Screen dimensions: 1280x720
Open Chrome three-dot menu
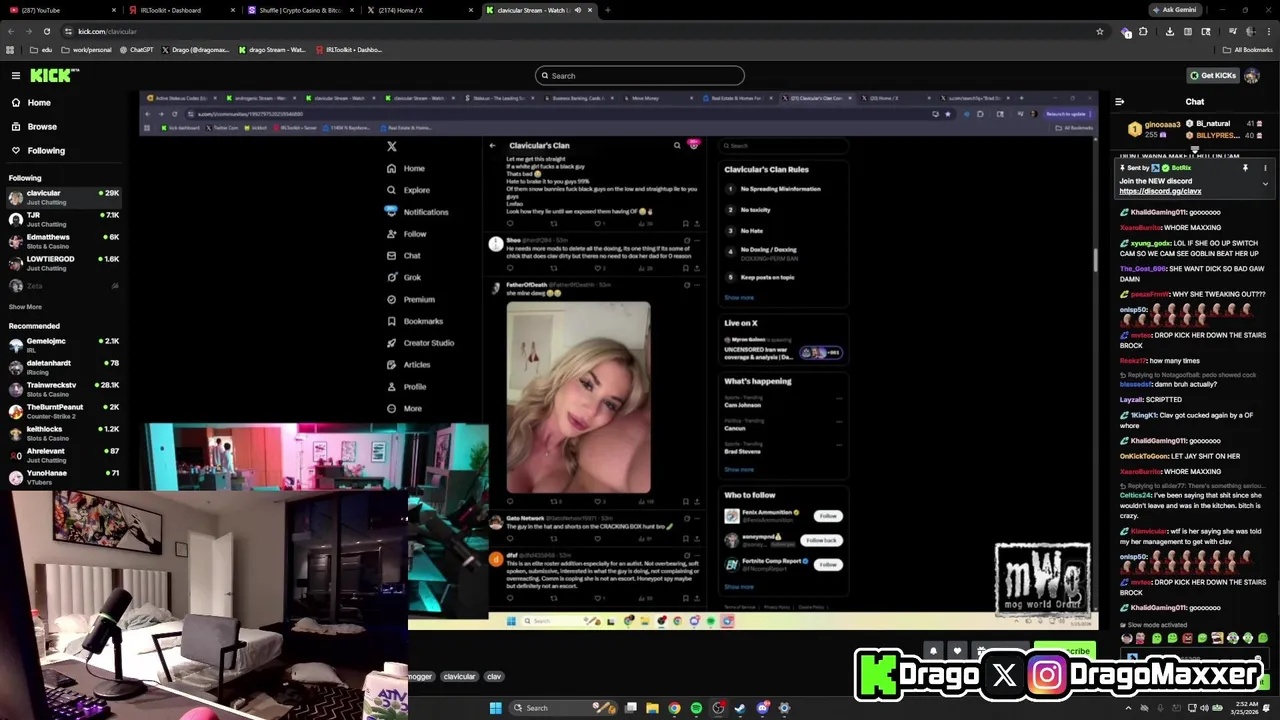[1268, 31]
